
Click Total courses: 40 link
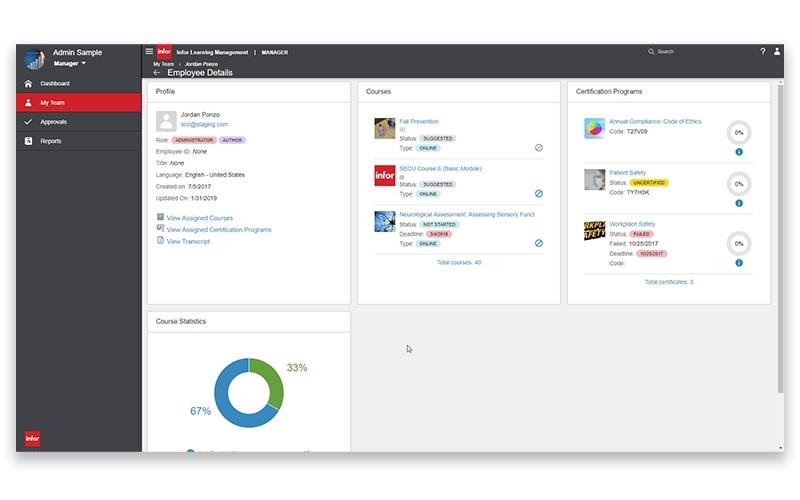459,262
